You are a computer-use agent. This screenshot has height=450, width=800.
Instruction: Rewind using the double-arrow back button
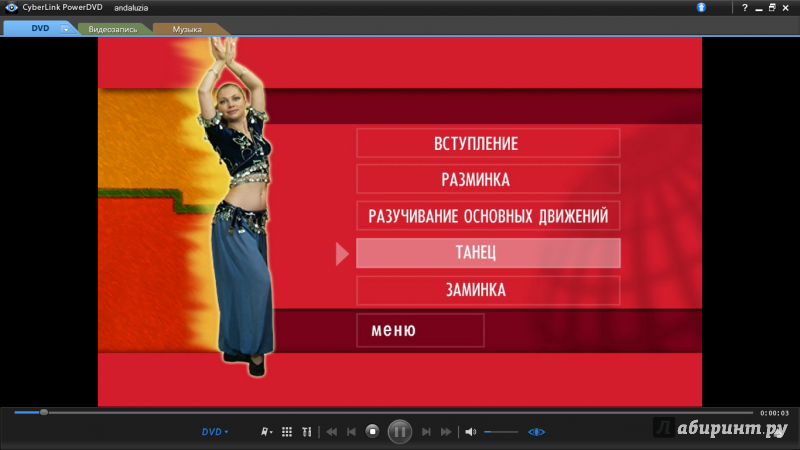point(332,432)
